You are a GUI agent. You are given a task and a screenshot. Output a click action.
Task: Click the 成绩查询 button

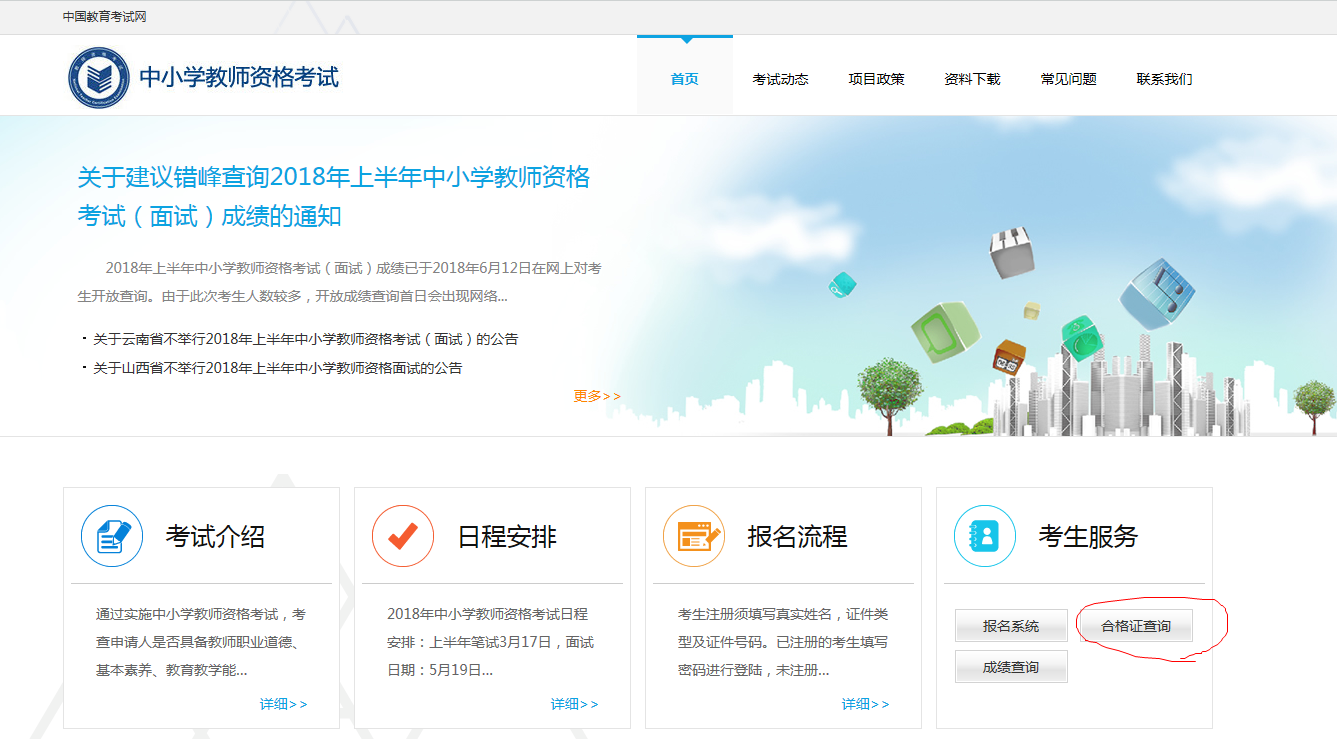pos(1011,667)
